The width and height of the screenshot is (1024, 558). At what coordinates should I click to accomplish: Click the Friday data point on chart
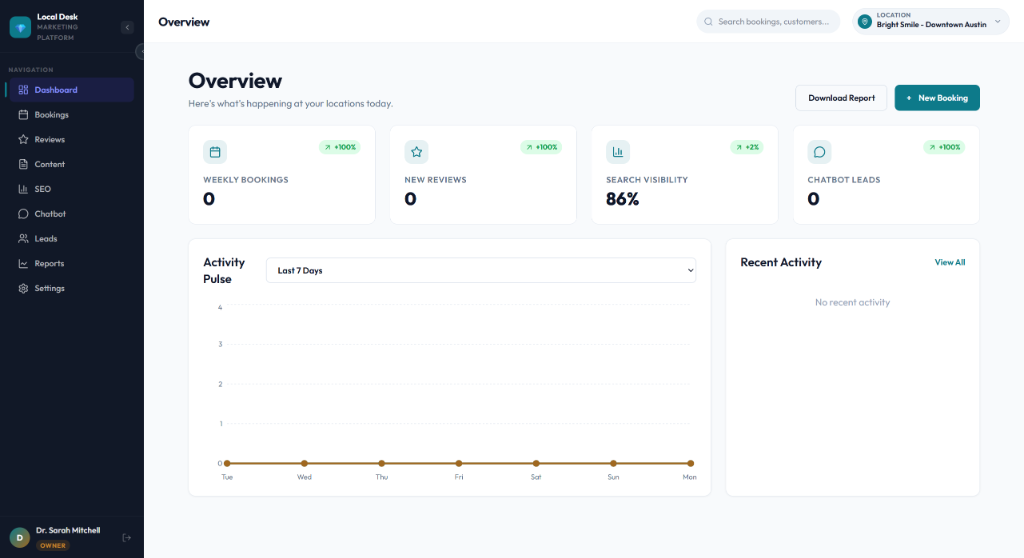[x=459, y=463]
